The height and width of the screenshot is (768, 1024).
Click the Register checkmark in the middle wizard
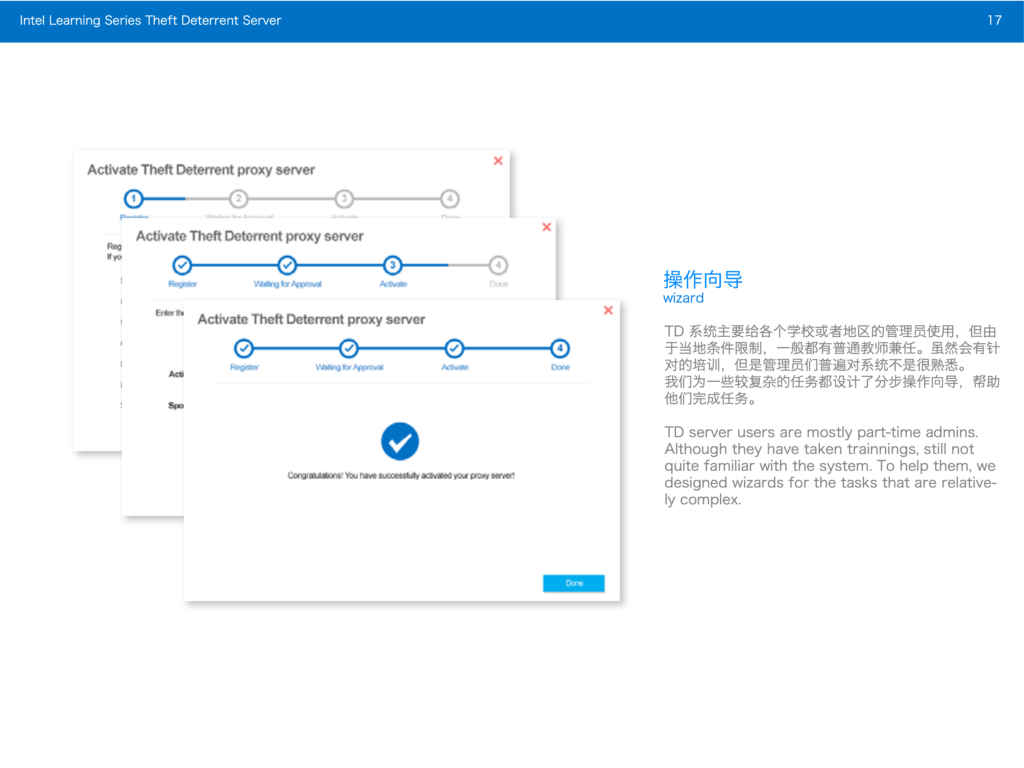click(182, 265)
